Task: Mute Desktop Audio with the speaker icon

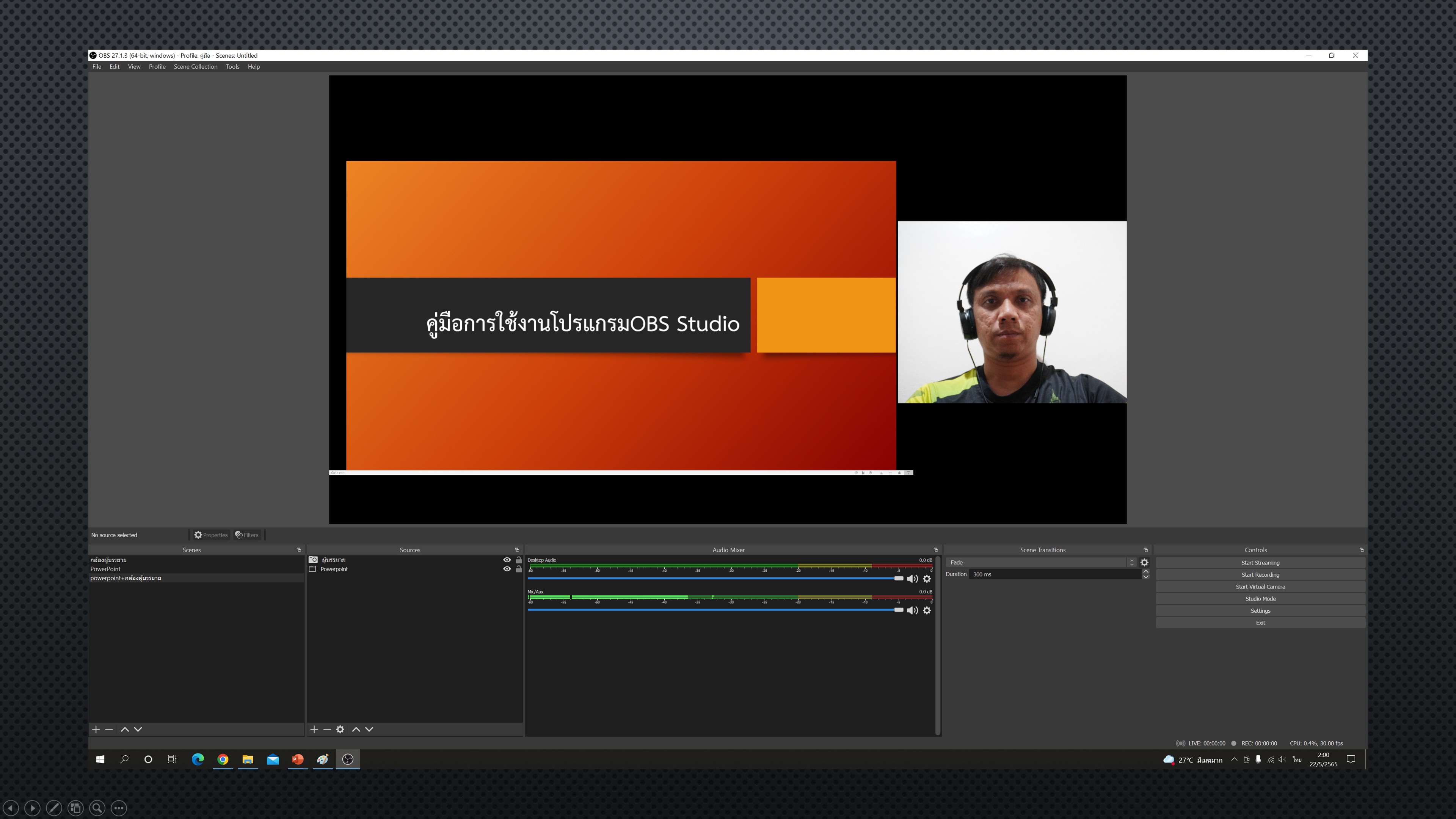Action: point(912,579)
